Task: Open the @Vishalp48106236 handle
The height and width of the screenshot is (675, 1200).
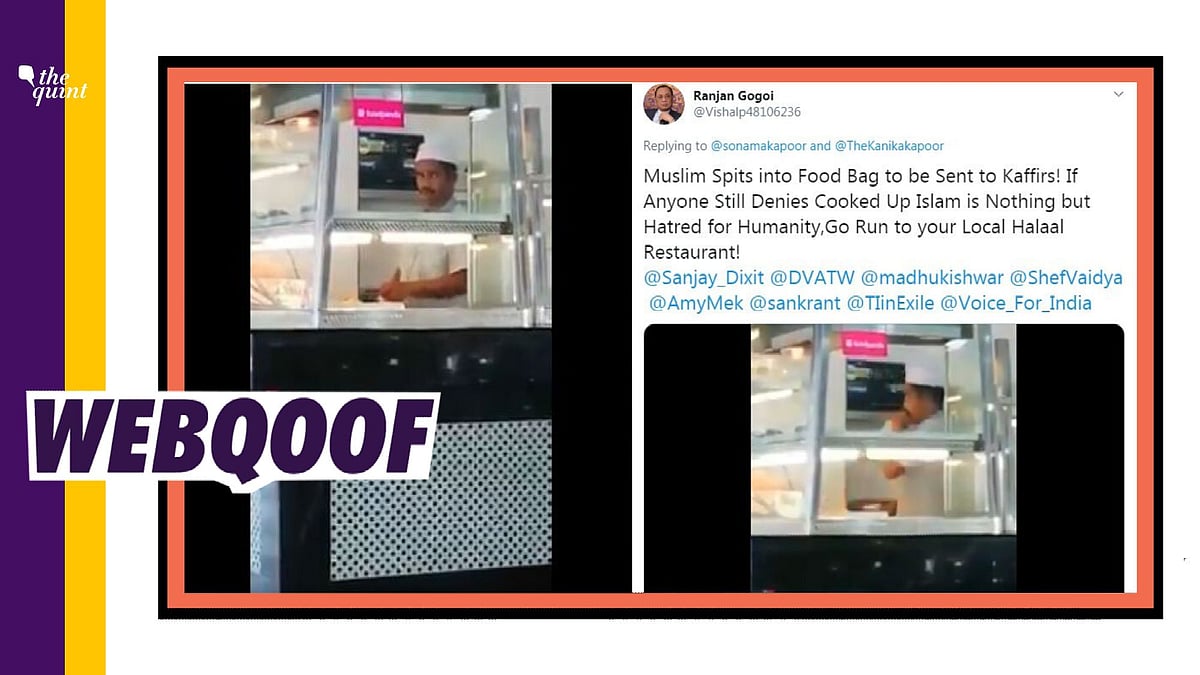Action: point(747,112)
